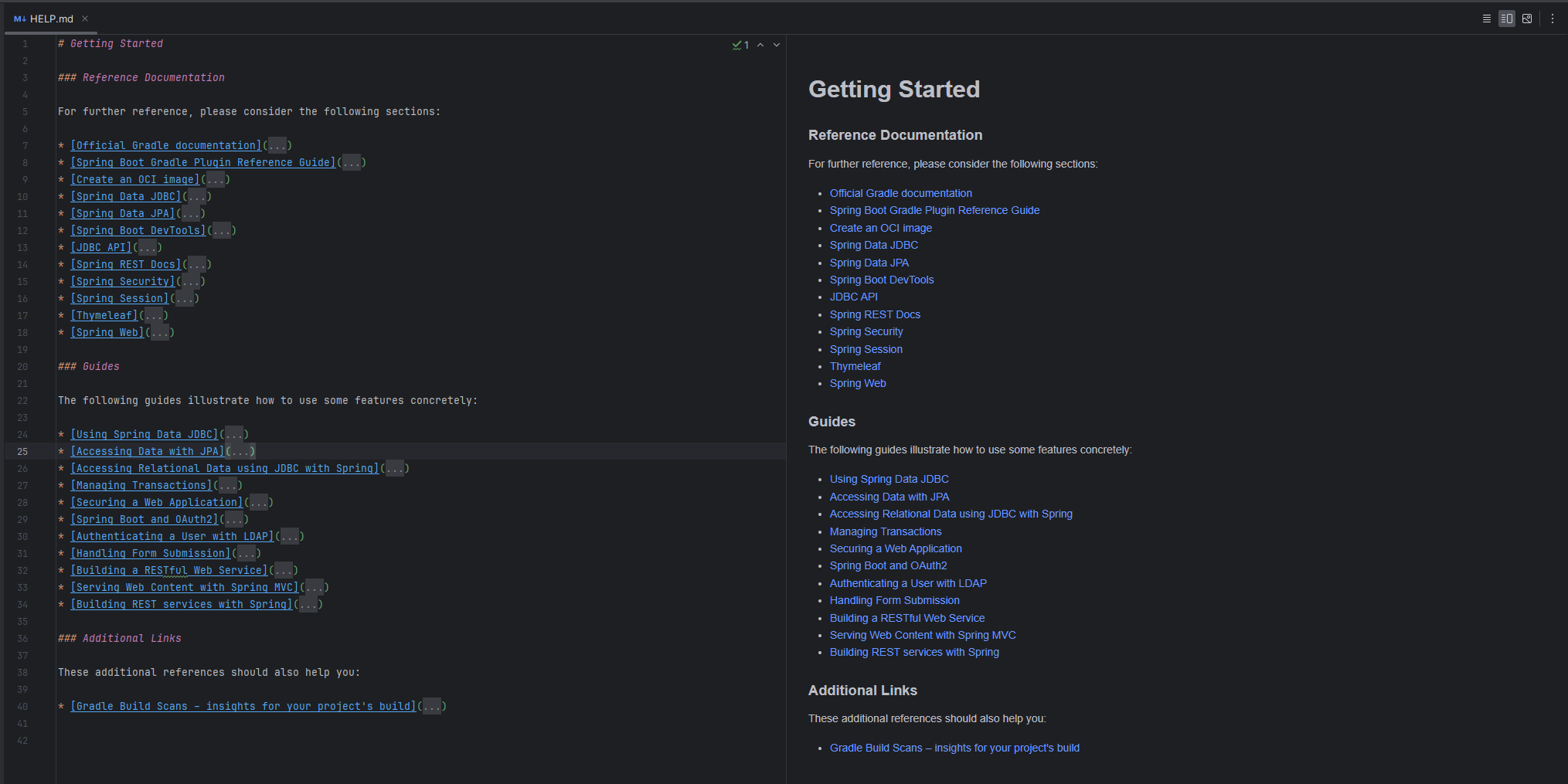This screenshot has width=1568, height=784.
Task: Switch to the Preview-only view icon
Action: coord(1527,19)
